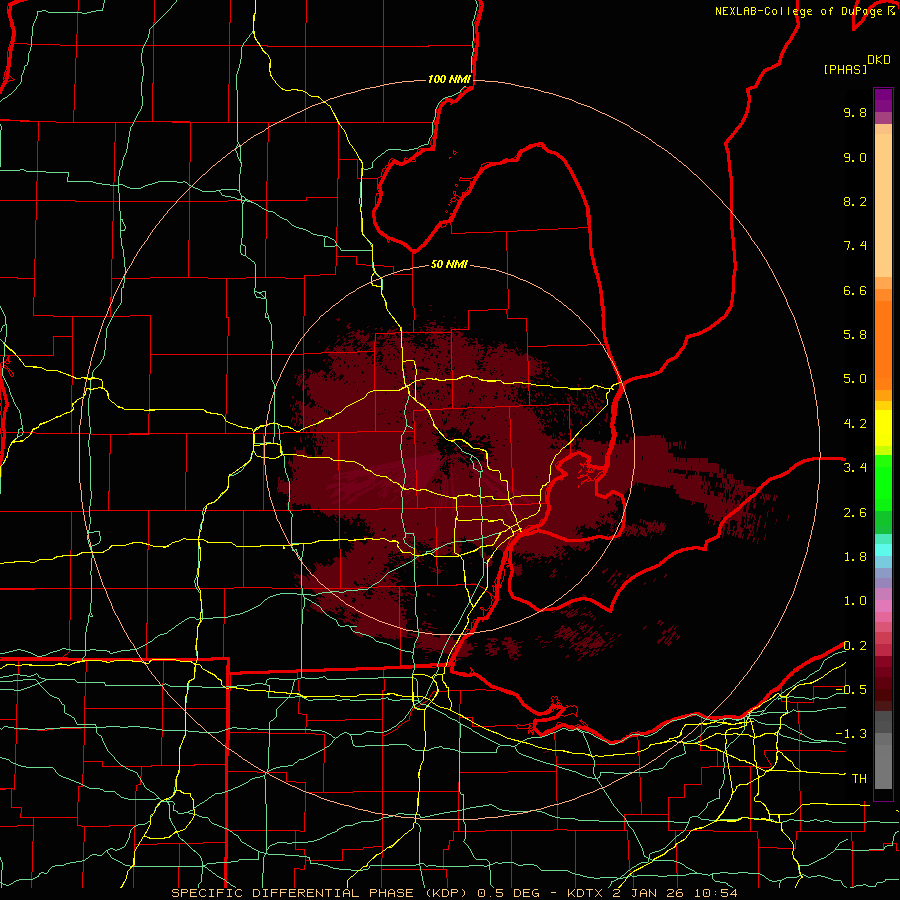Viewport: 900px width, 900px height.
Task: Click the [PHAS] units label
Action: coord(845,70)
